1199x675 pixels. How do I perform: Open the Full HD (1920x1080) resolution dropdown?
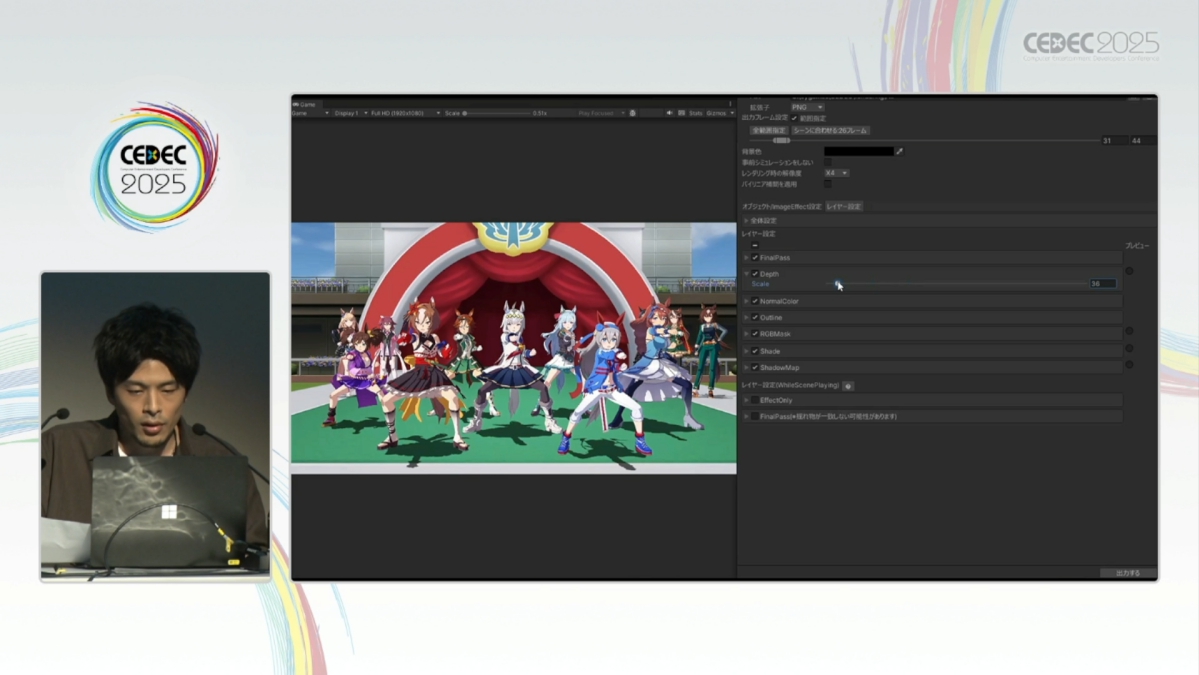pyautogui.click(x=405, y=113)
